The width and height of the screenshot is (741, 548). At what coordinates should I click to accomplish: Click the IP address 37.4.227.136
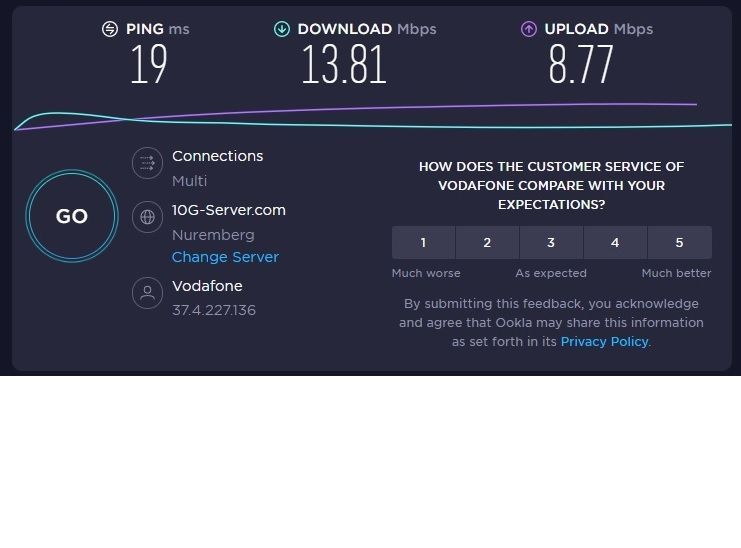pyautogui.click(x=214, y=310)
